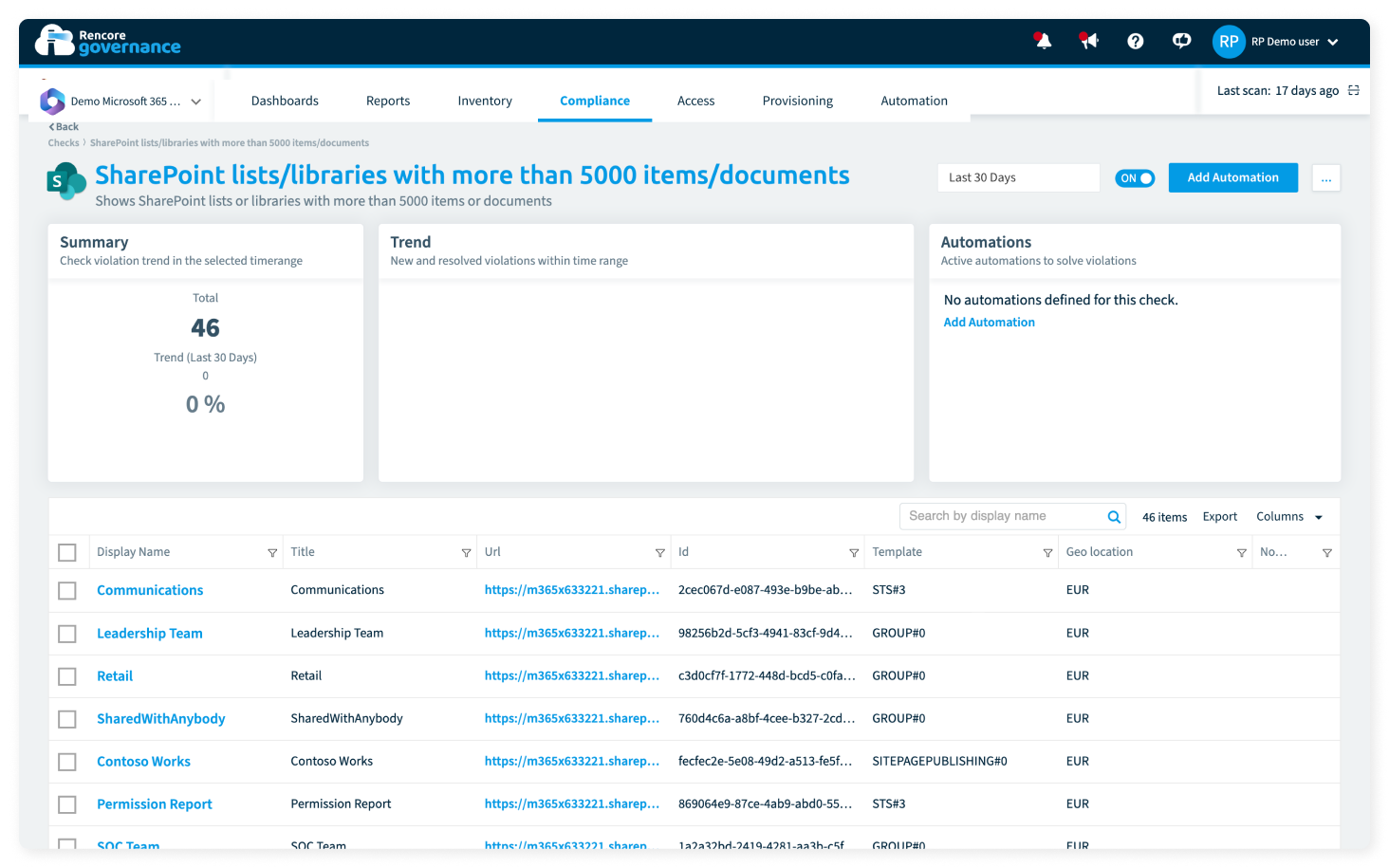The height and width of the screenshot is (868, 1389).
Task: Open the Retail display name link
Action: [x=115, y=675]
